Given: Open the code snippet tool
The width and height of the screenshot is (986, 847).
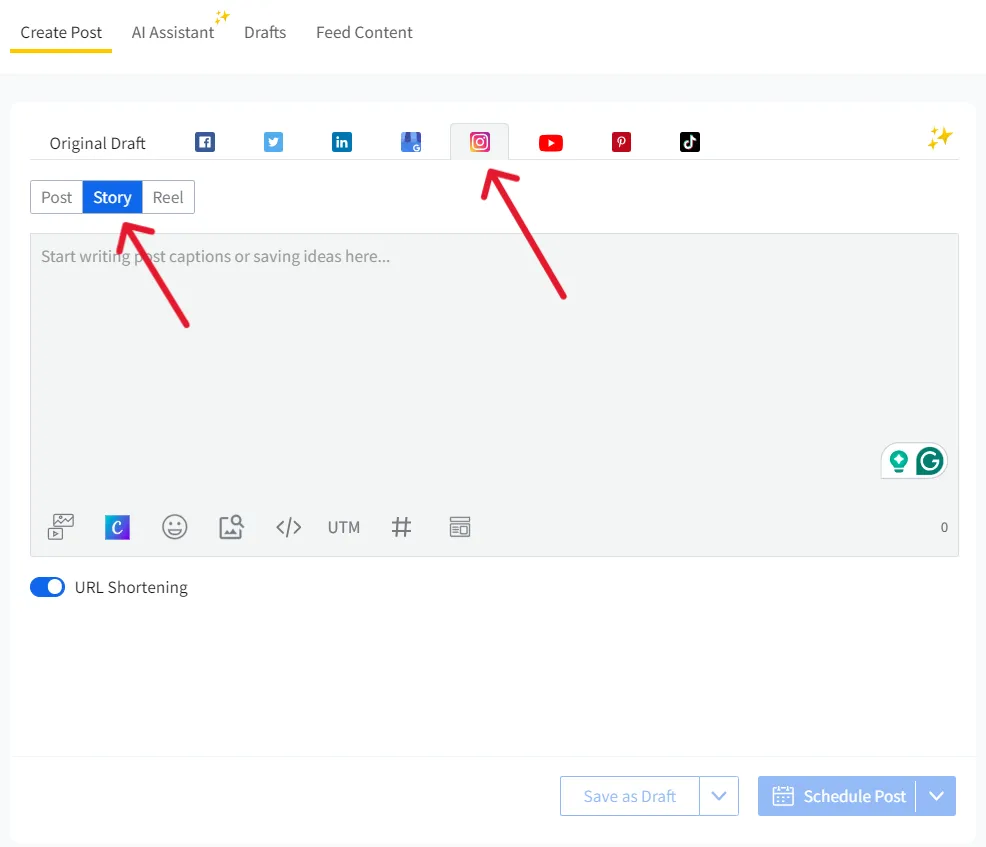Looking at the screenshot, I should click(x=288, y=527).
